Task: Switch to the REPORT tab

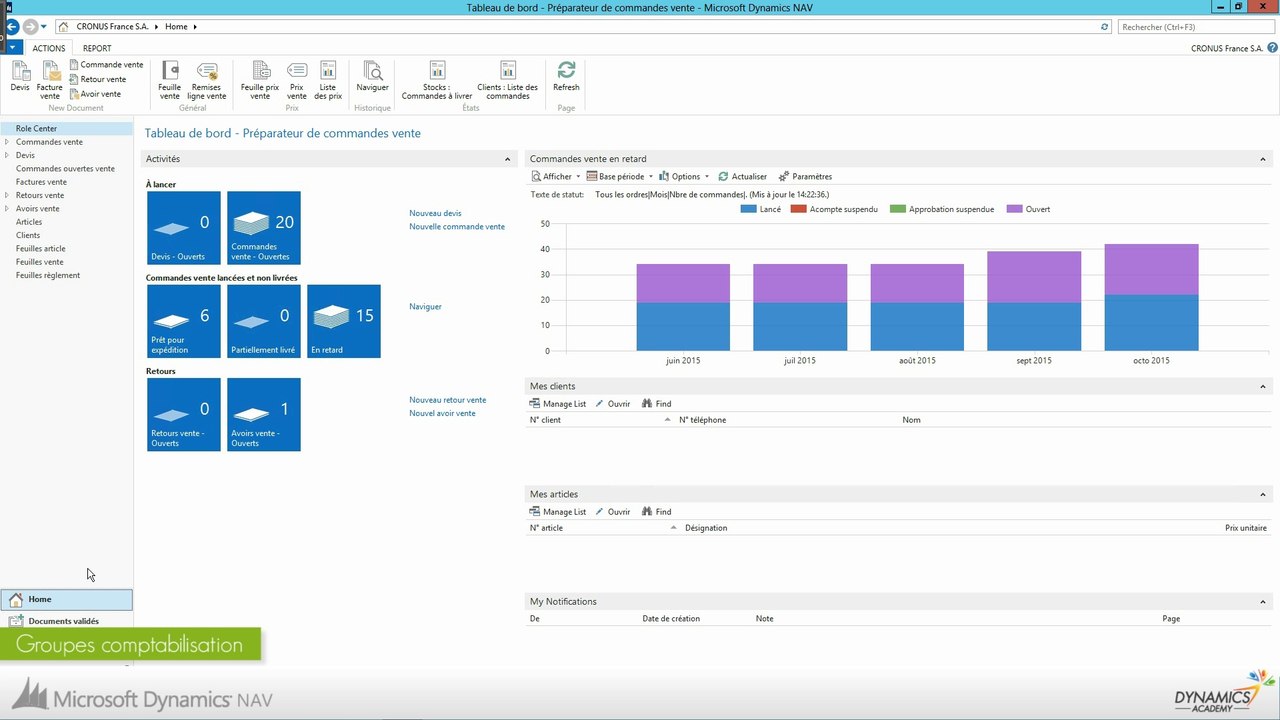Action: tap(97, 48)
